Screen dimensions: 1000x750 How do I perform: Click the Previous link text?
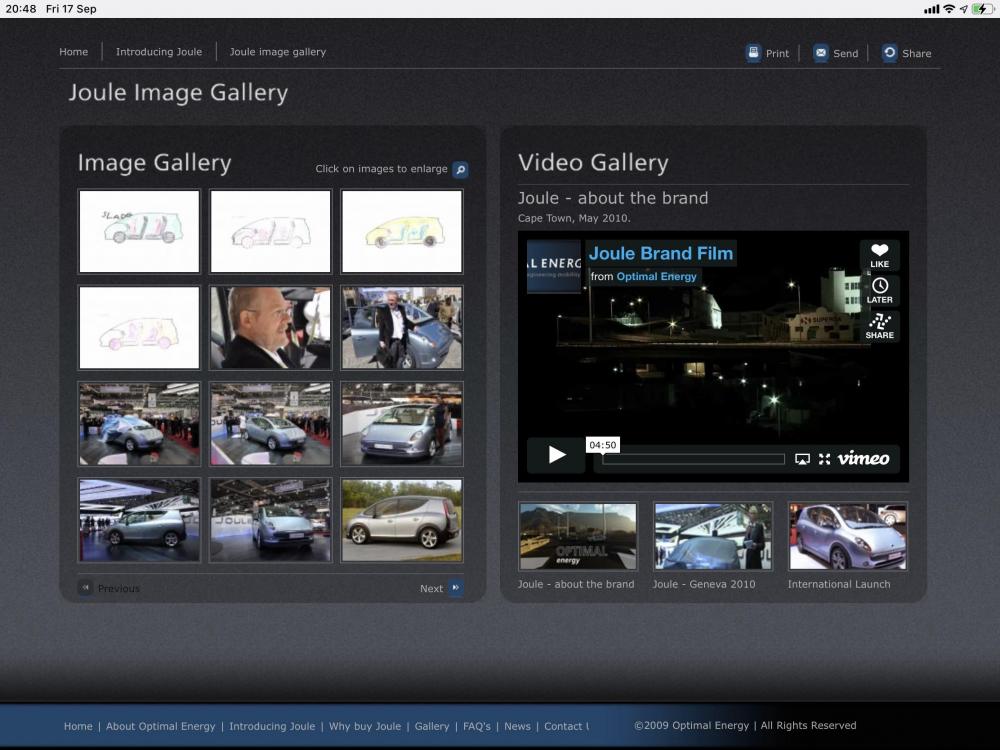pos(119,589)
